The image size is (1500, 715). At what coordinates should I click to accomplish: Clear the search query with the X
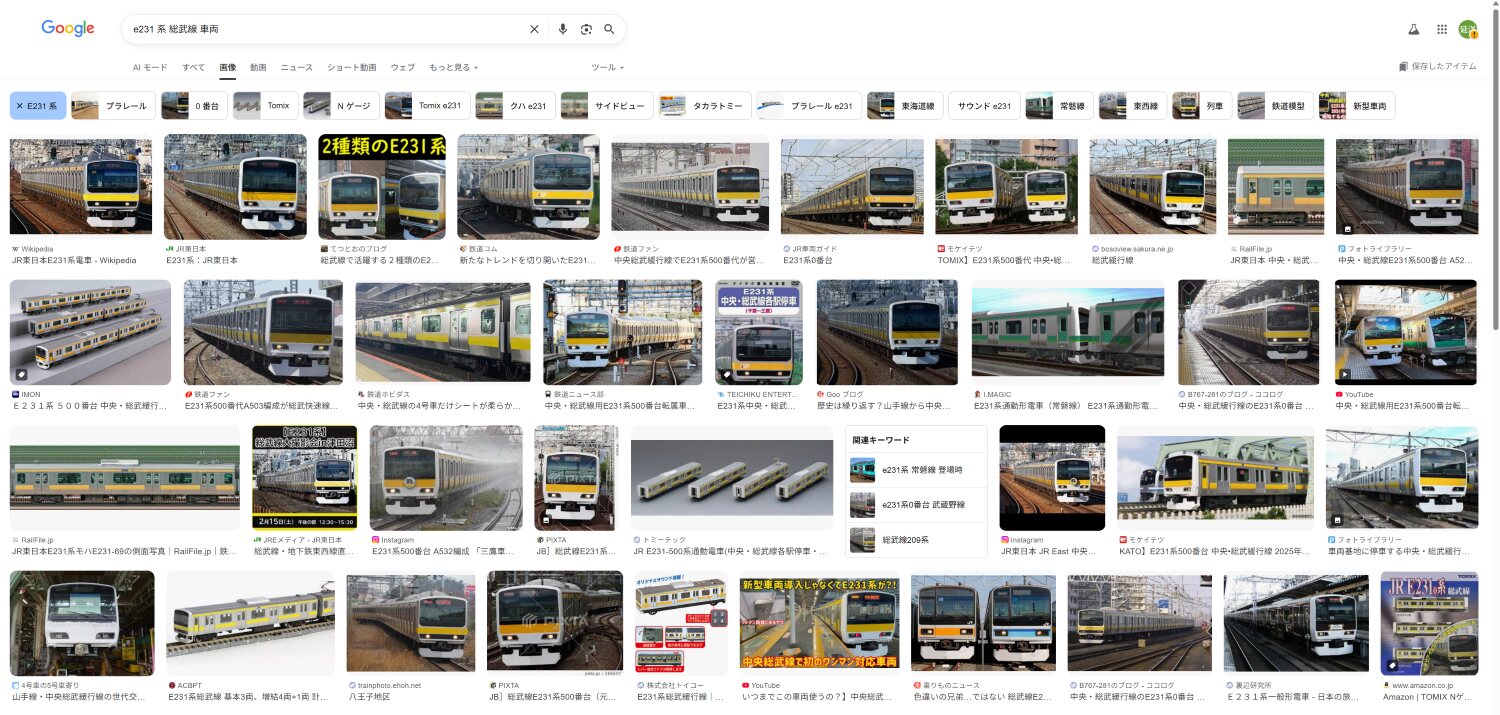(x=534, y=30)
